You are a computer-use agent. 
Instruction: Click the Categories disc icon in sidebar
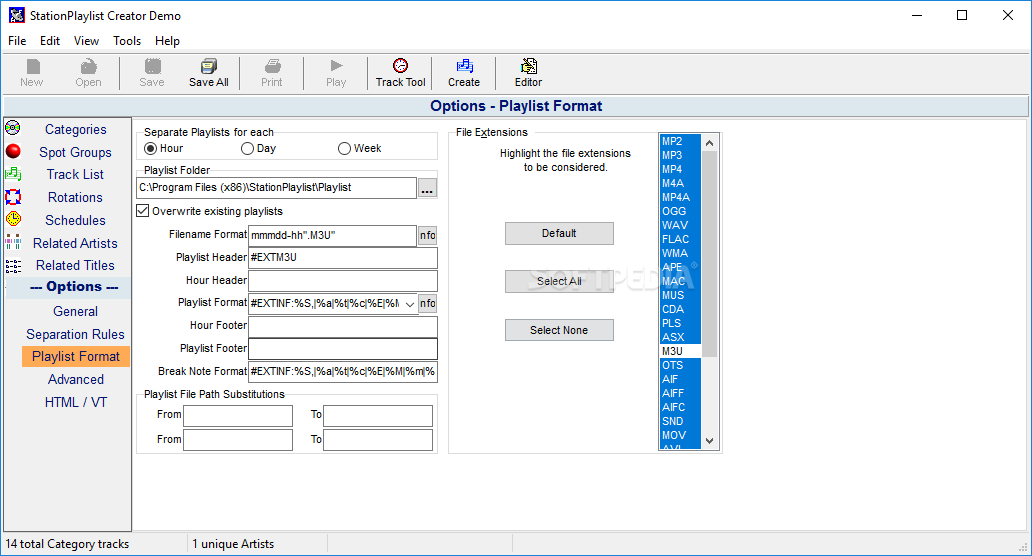coord(13,128)
